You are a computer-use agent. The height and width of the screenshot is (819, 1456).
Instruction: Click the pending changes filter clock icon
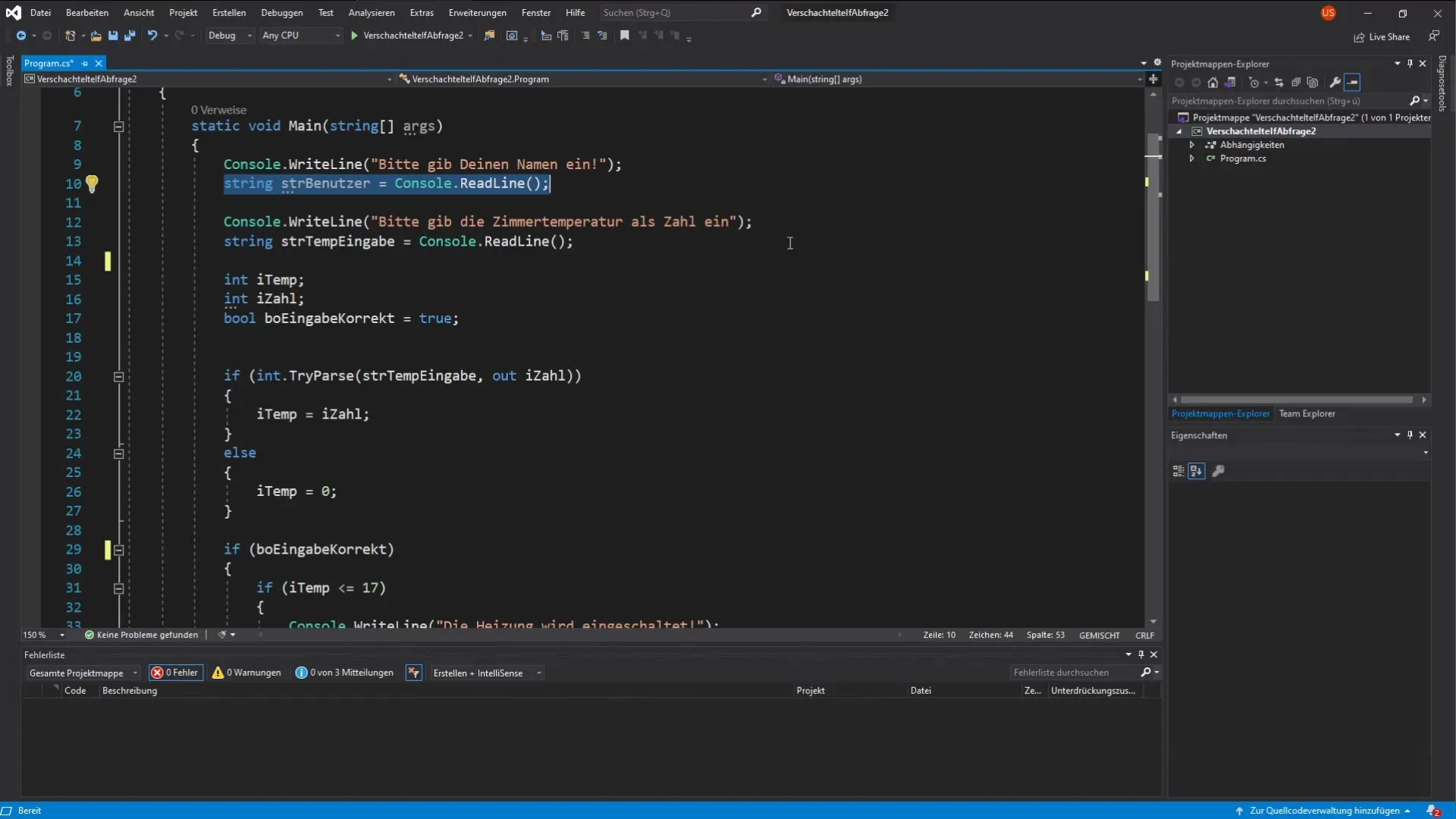click(1254, 83)
